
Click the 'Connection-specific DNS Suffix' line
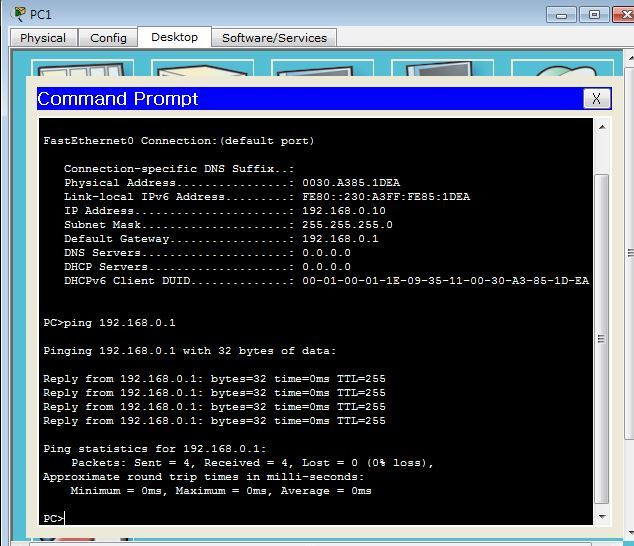179,169
